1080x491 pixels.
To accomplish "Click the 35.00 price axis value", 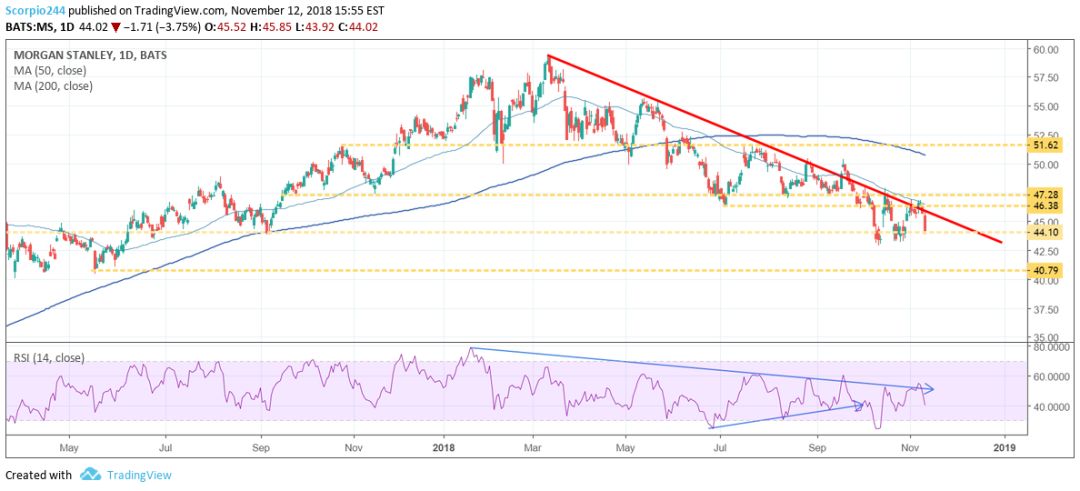I will point(1048,337).
